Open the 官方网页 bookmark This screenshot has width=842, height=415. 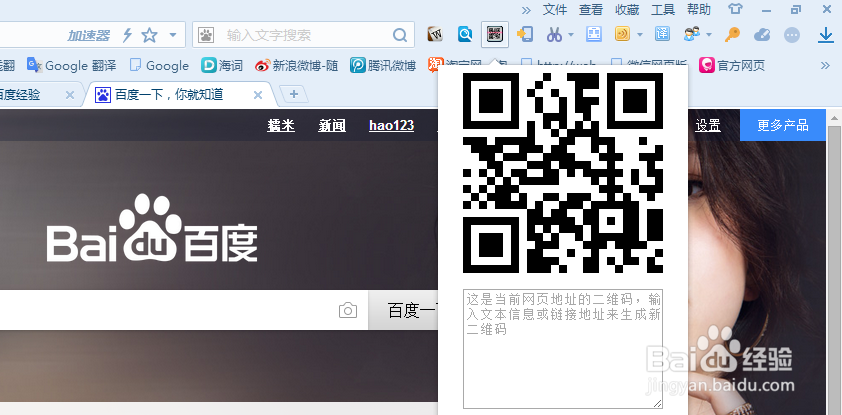coord(731,65)
